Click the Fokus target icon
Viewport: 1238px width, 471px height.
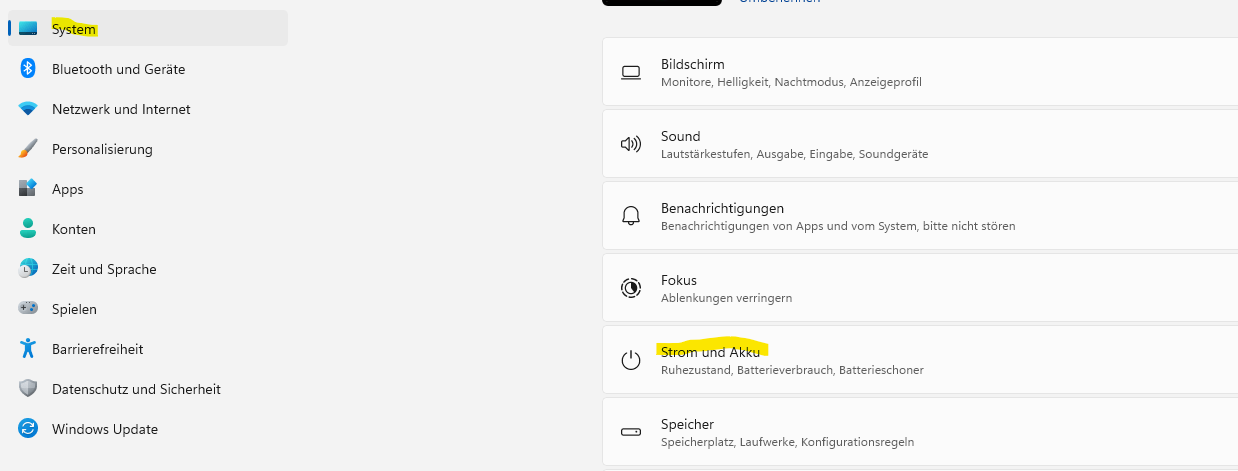click(630, 288)
